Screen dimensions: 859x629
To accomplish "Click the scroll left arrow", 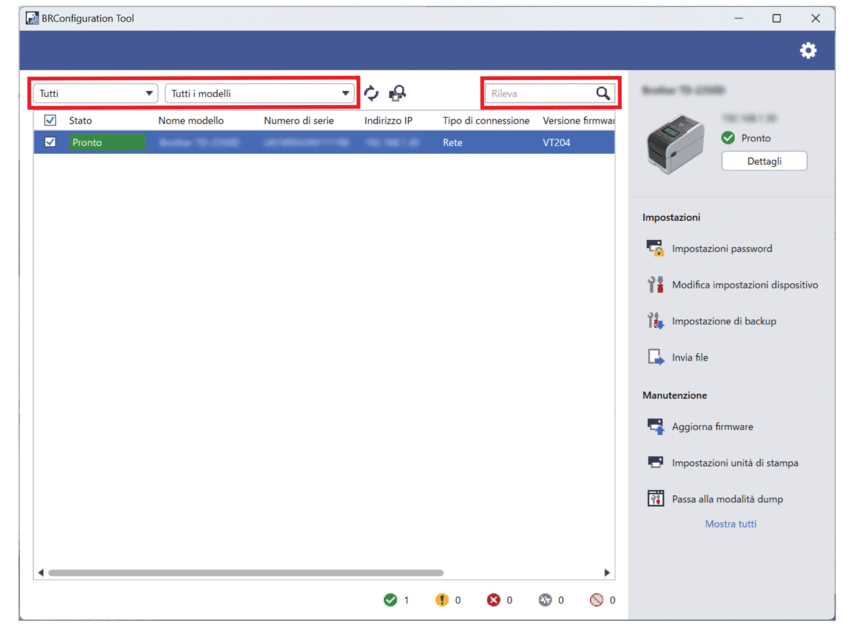I will pyautogui.click(x=41, y=573).
